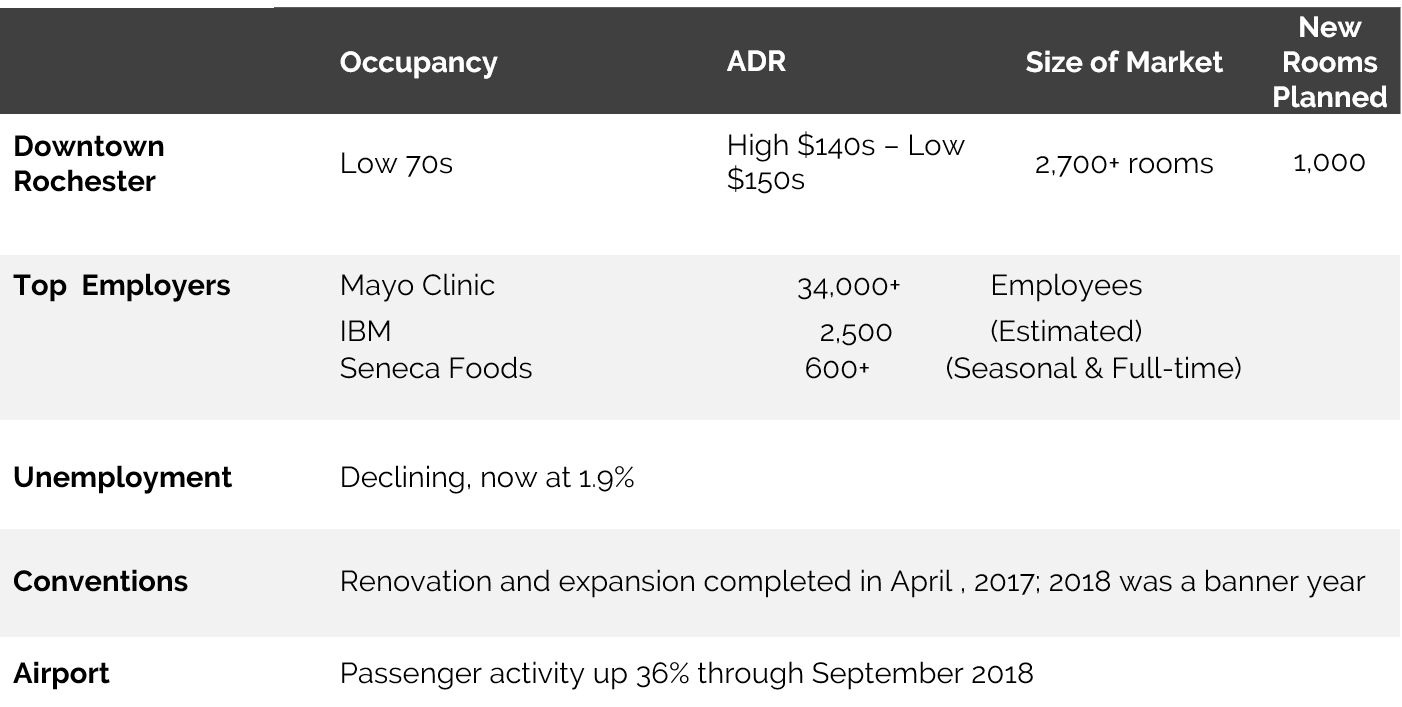The image size is (1402, 707).
Task: Click the Low 70s occupancy value
Action: point(396,164)
